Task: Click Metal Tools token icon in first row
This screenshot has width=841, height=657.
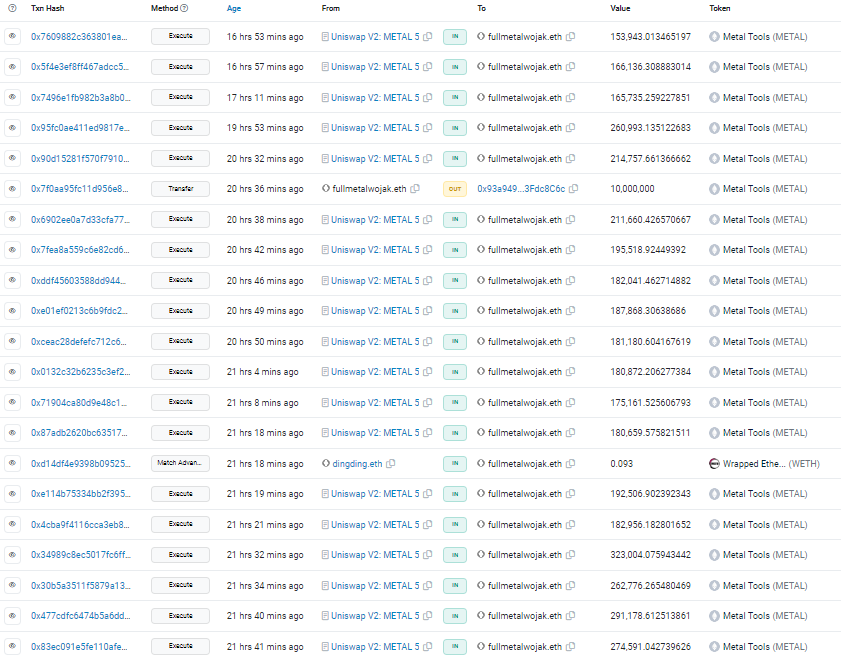Action: [714, 36]
